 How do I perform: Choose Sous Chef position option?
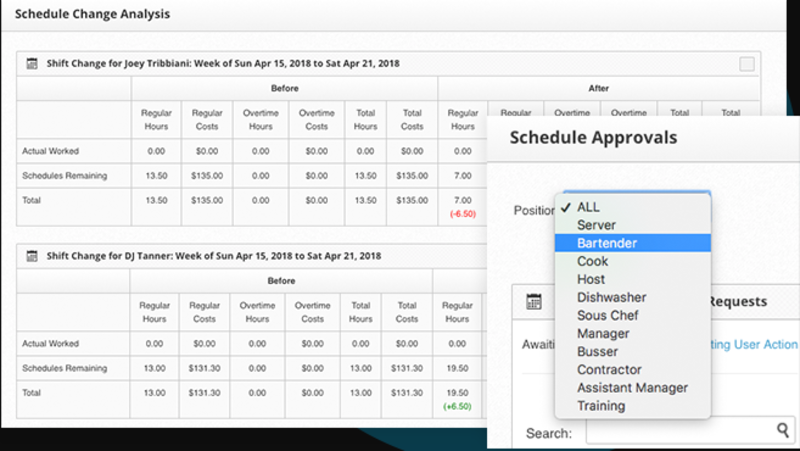(607, 315)
